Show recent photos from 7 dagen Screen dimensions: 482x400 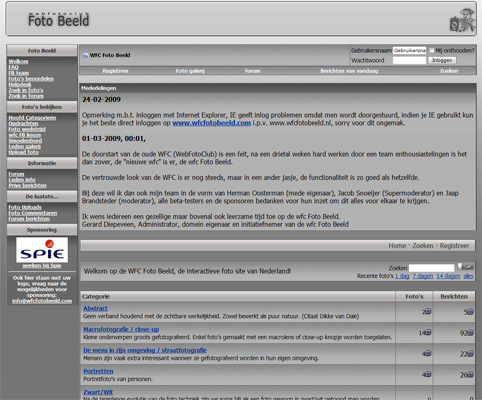coord(423,276)
